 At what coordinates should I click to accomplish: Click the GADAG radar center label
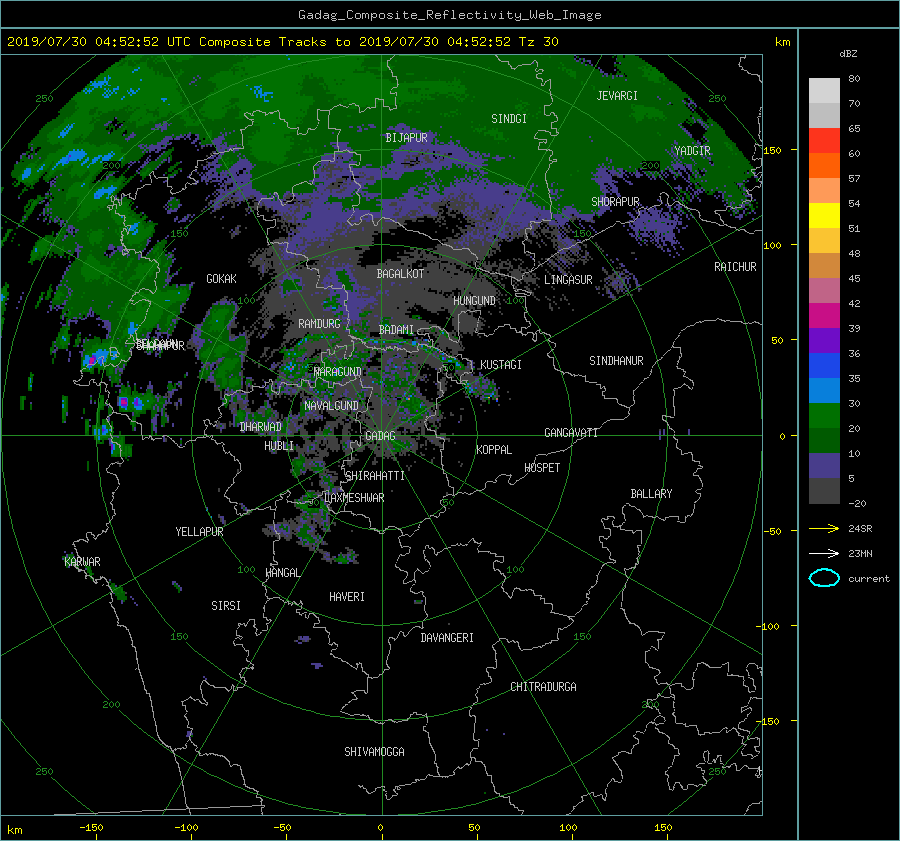pyautogui.click(x=380, y=436)
